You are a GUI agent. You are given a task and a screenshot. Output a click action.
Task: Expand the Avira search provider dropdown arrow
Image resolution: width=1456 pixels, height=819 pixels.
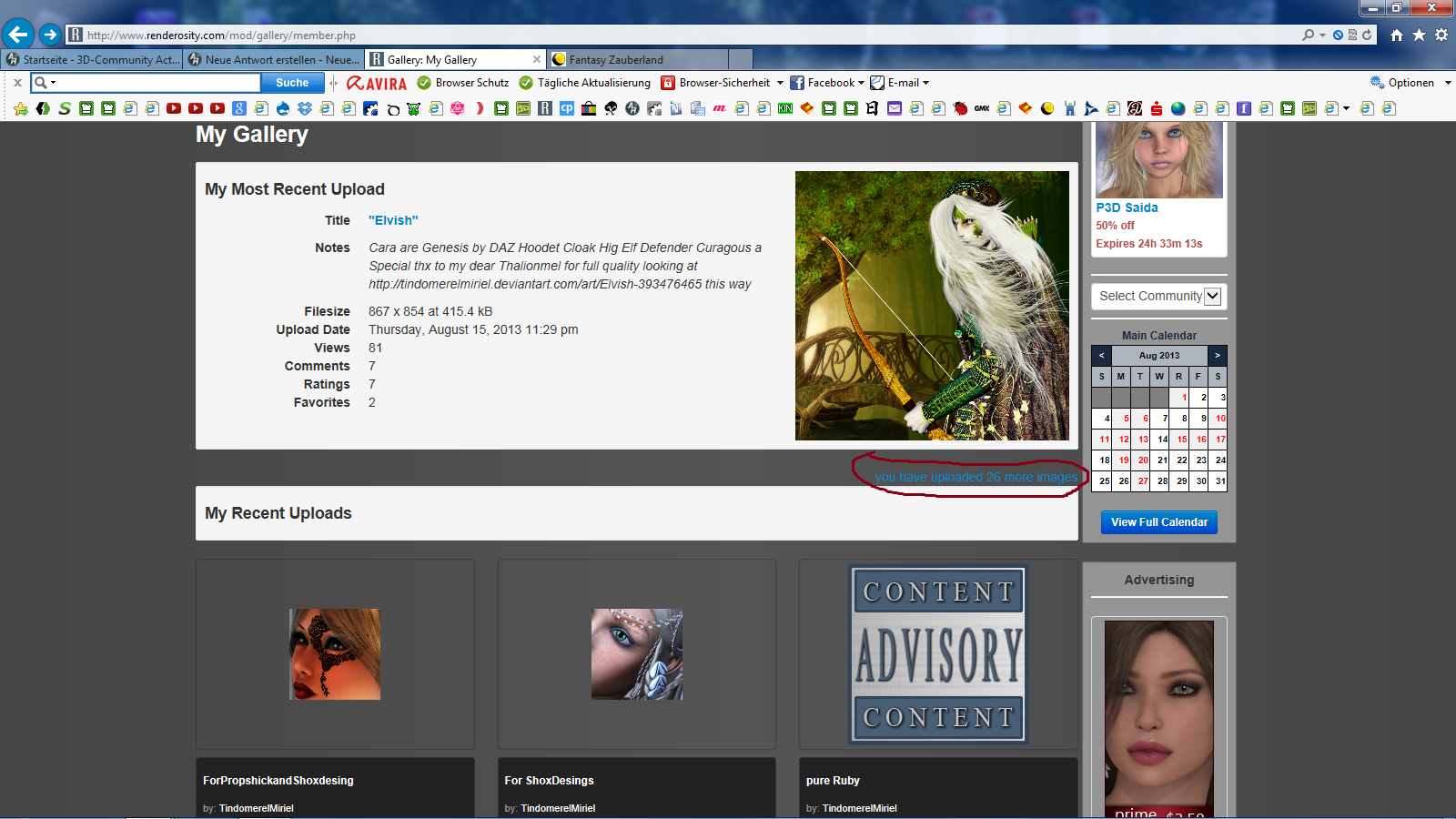click(x=54, y=83)
